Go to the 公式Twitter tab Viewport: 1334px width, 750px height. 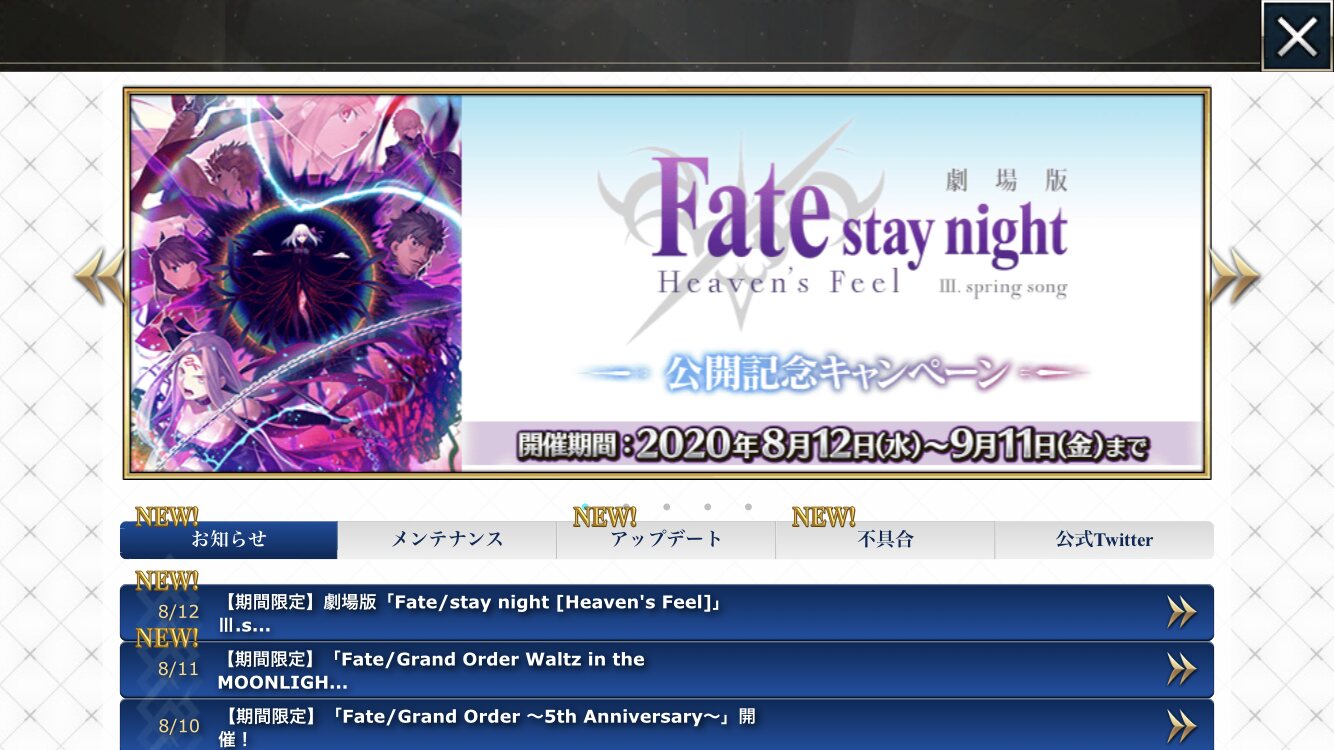[1104, 540]
